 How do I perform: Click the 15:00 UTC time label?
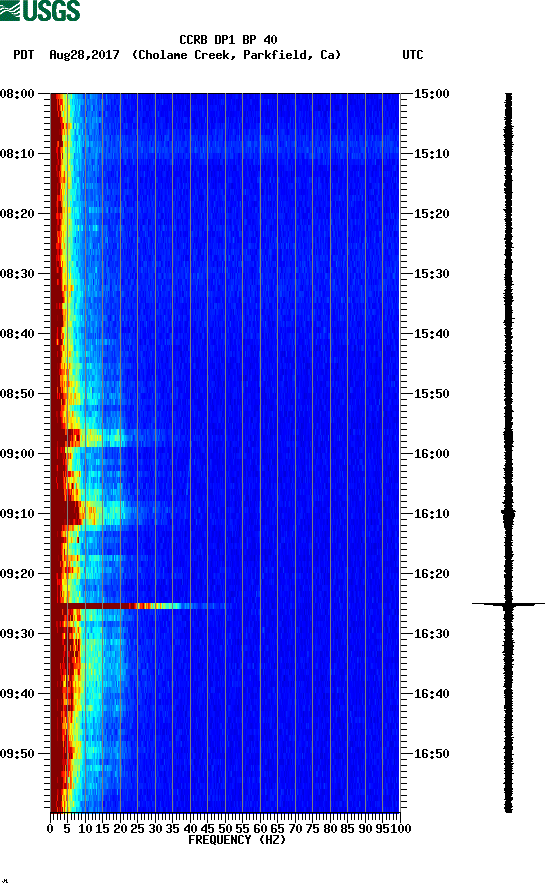pos(431,94)
